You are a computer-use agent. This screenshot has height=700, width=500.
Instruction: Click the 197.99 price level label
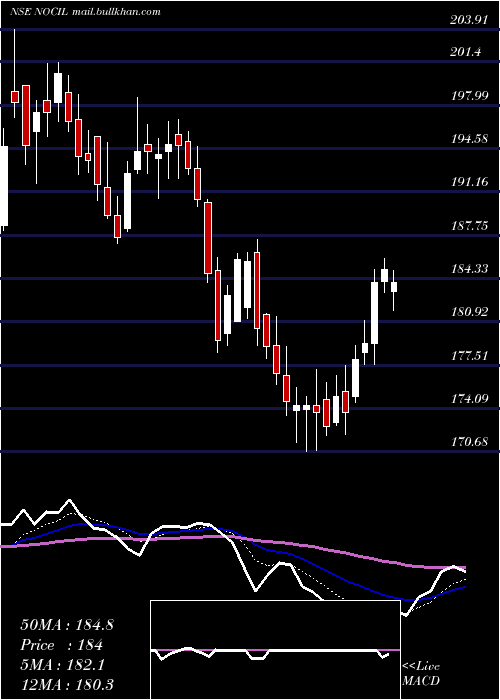(x=469, y=95)
